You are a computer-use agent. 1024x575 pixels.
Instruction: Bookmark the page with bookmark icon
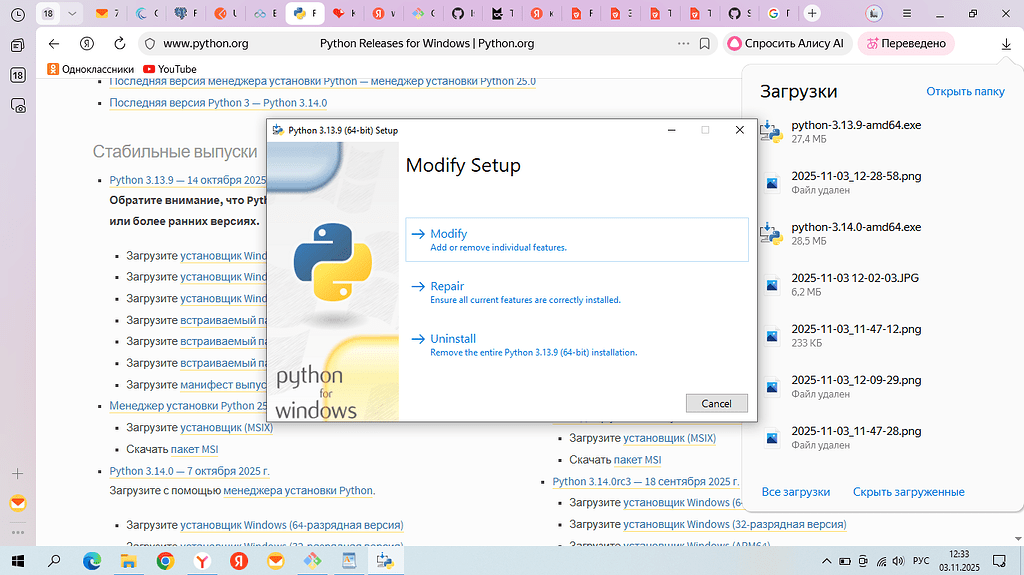tap(705, 44)
